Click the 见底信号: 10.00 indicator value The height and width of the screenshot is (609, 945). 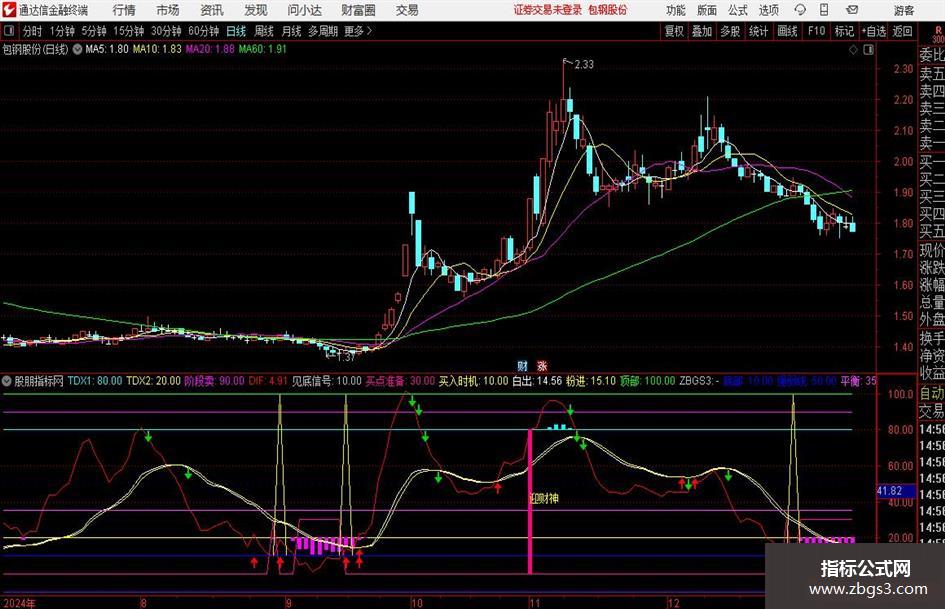pyautogui.click(x=327, y=381)
